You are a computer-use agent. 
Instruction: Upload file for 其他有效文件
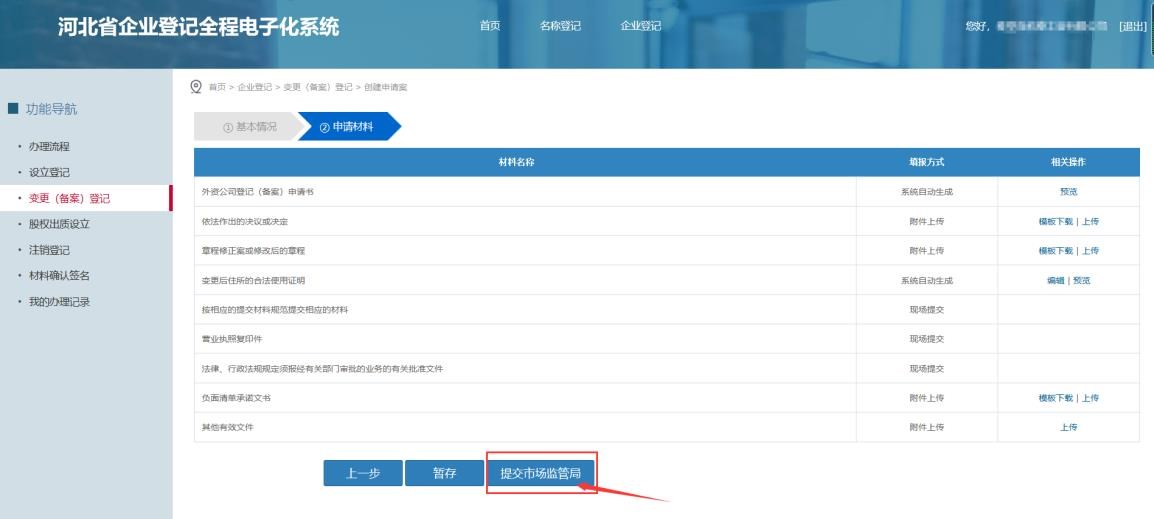pos(1068,427)
